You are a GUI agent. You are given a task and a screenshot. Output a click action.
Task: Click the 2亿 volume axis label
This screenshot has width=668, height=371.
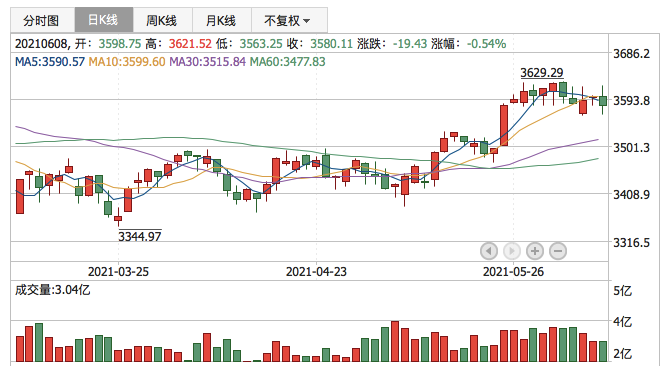622,354
